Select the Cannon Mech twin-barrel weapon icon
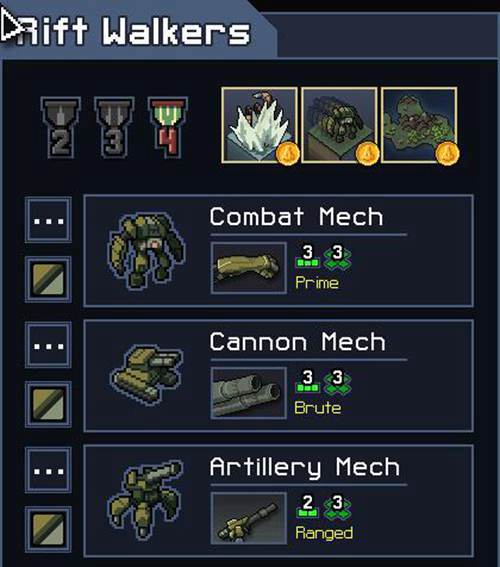This screenshot has height=567, width=500. click(x=249, y=393)
